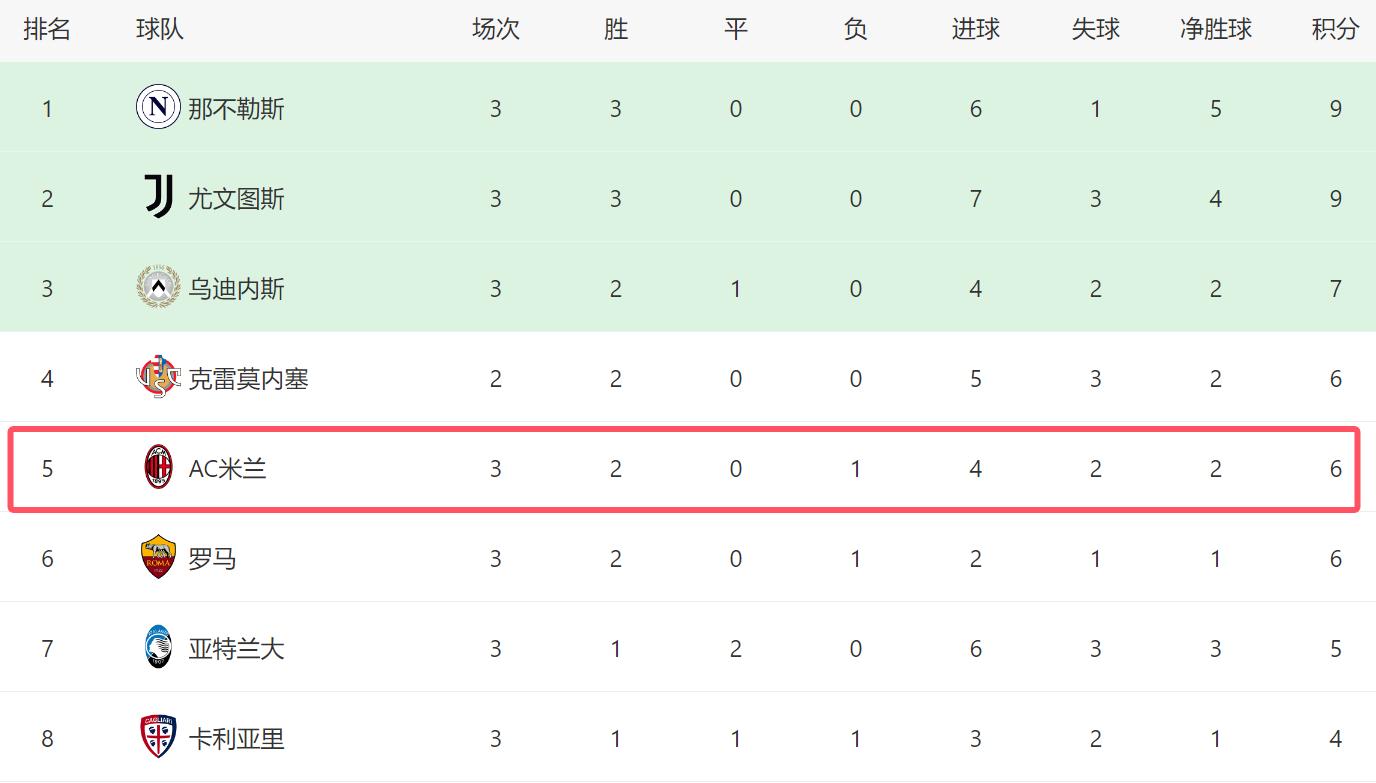Click AC米兰's points value 6

[1335, 469]
